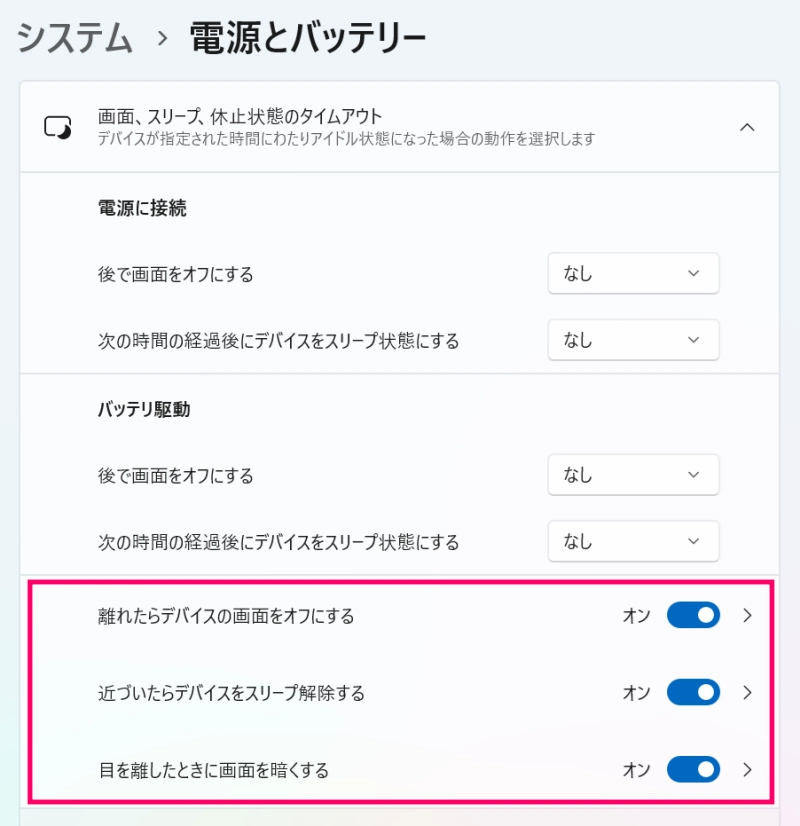The width and height of the screenshot is (800, 826).
Task: Select なし in the plugged-in screen-off combo box
Action: click(633, 273)
